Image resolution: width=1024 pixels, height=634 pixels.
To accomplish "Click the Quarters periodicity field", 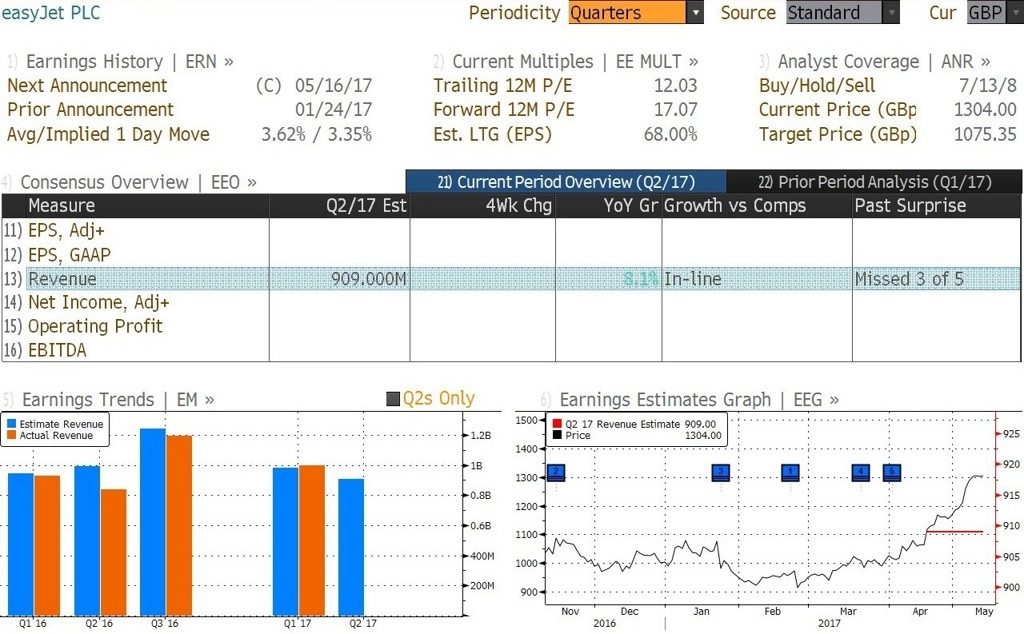I will 628,12.
